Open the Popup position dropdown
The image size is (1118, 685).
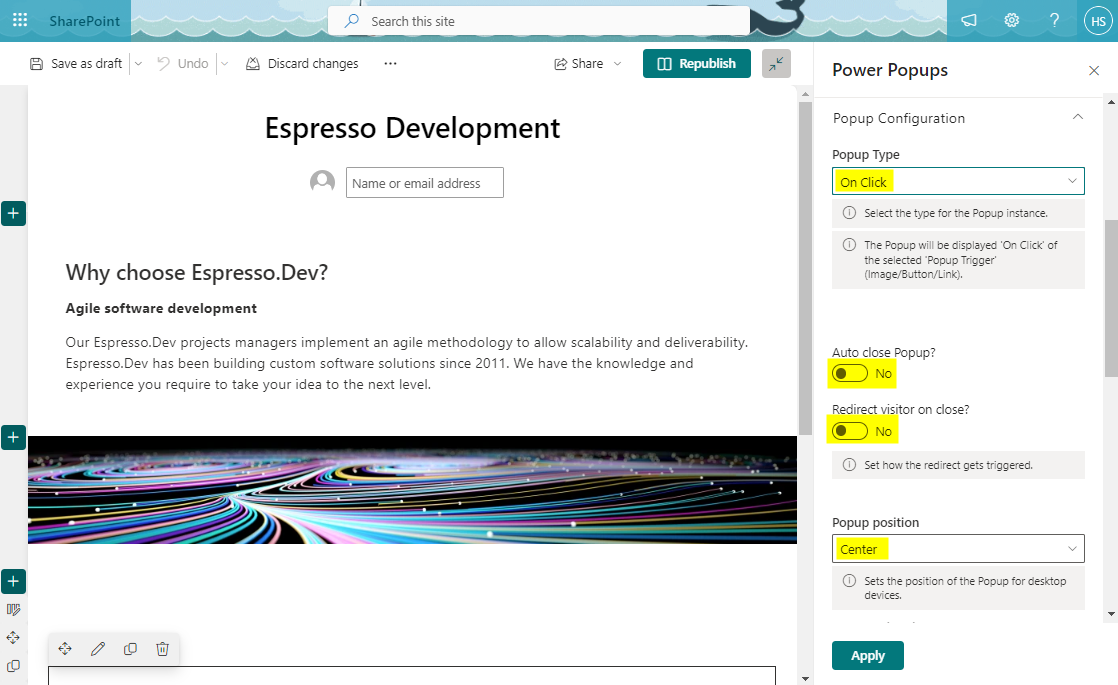[958, 549]
